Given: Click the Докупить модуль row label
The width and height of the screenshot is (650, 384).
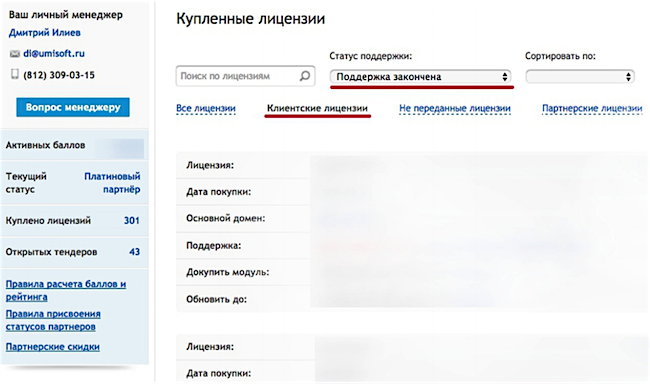Looking at the screenshot, I should 228,272.
